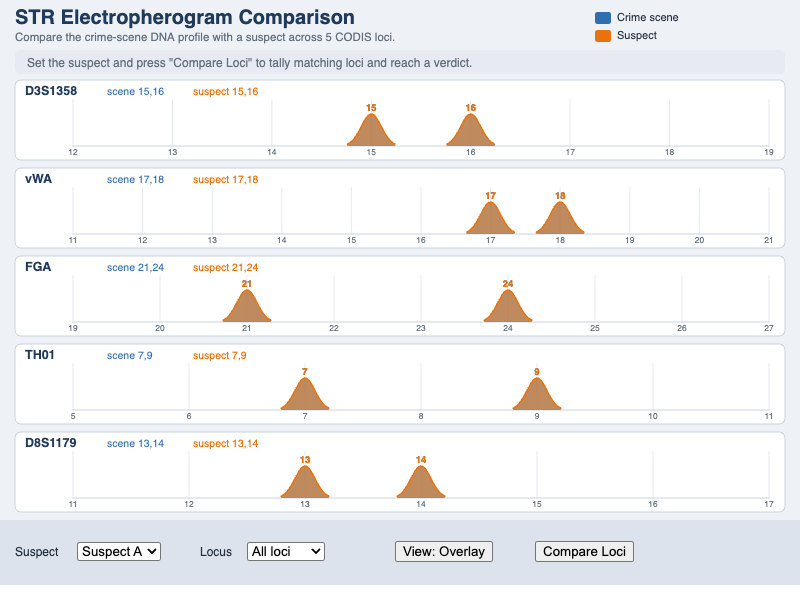Click the D8S1179 allele 13 peak

point(305,482)
